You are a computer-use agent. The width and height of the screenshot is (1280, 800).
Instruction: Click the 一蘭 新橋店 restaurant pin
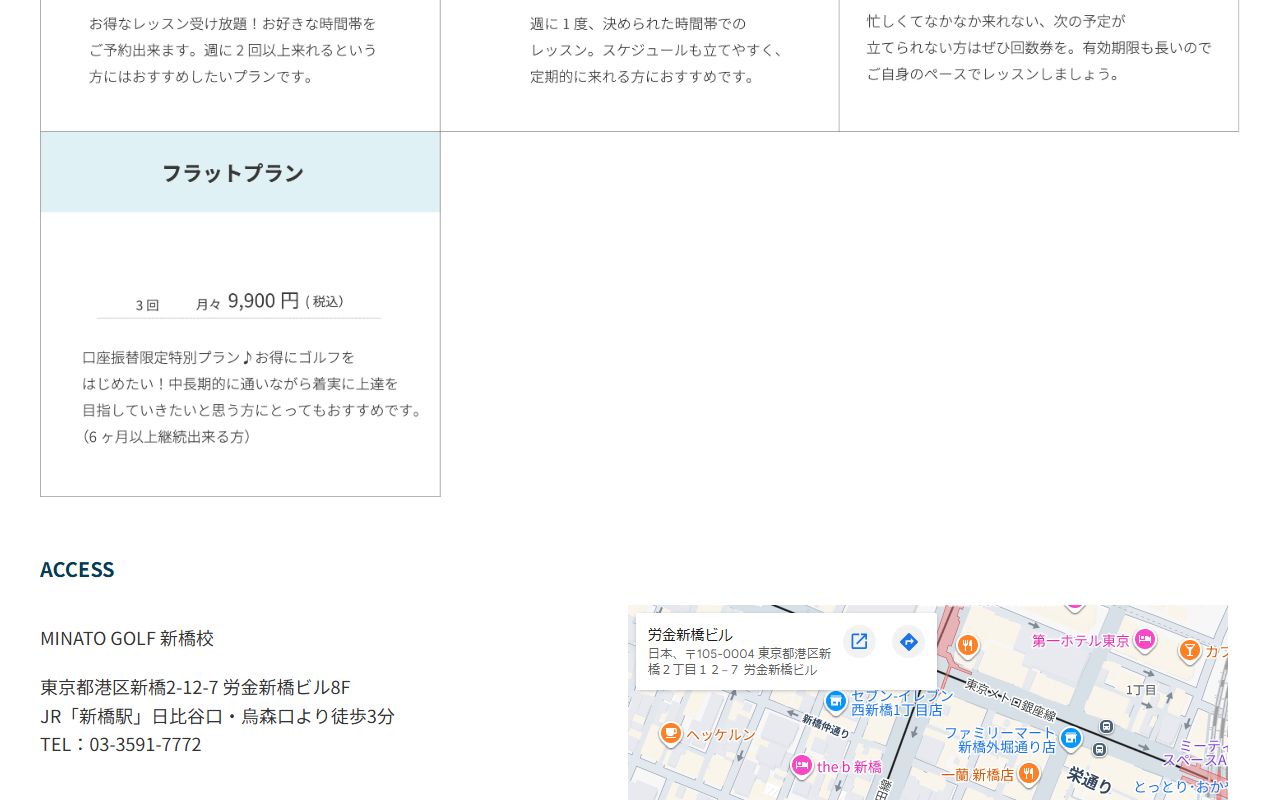point(1028,774)
